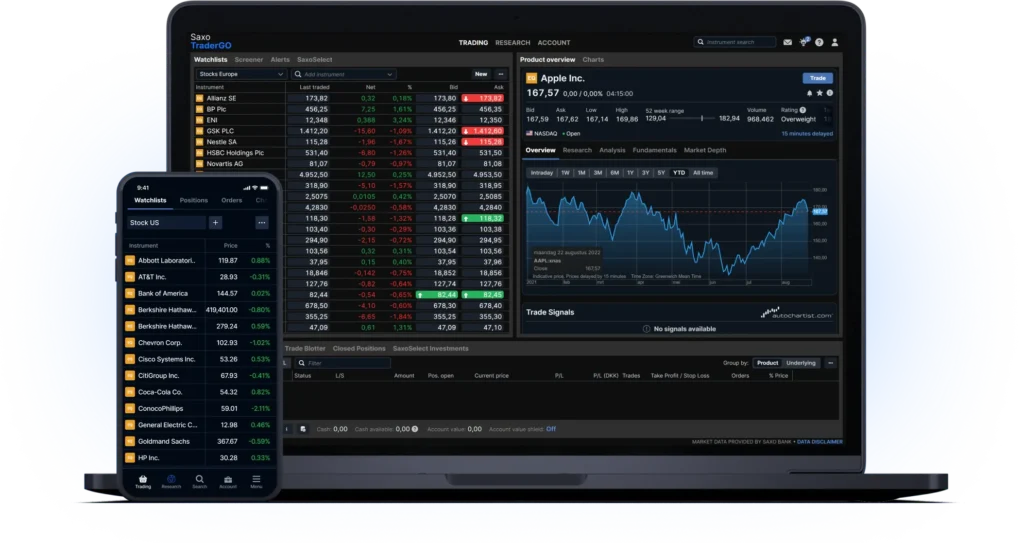1024x543 pixels.
Task: Click the blue Trade button
Action: coord(818,78)
